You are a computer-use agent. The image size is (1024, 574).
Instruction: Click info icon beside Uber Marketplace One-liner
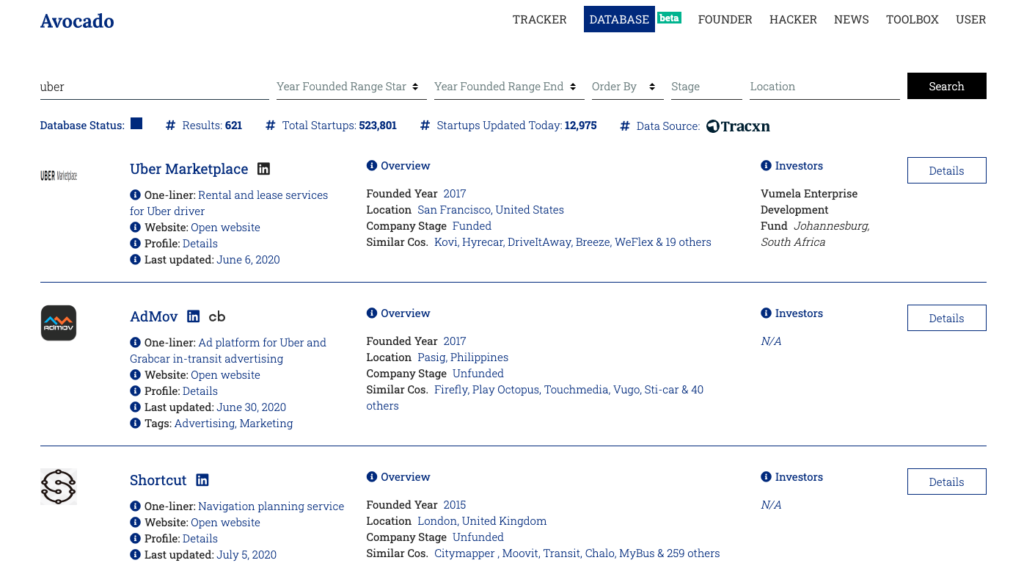(x=135, y=195)
